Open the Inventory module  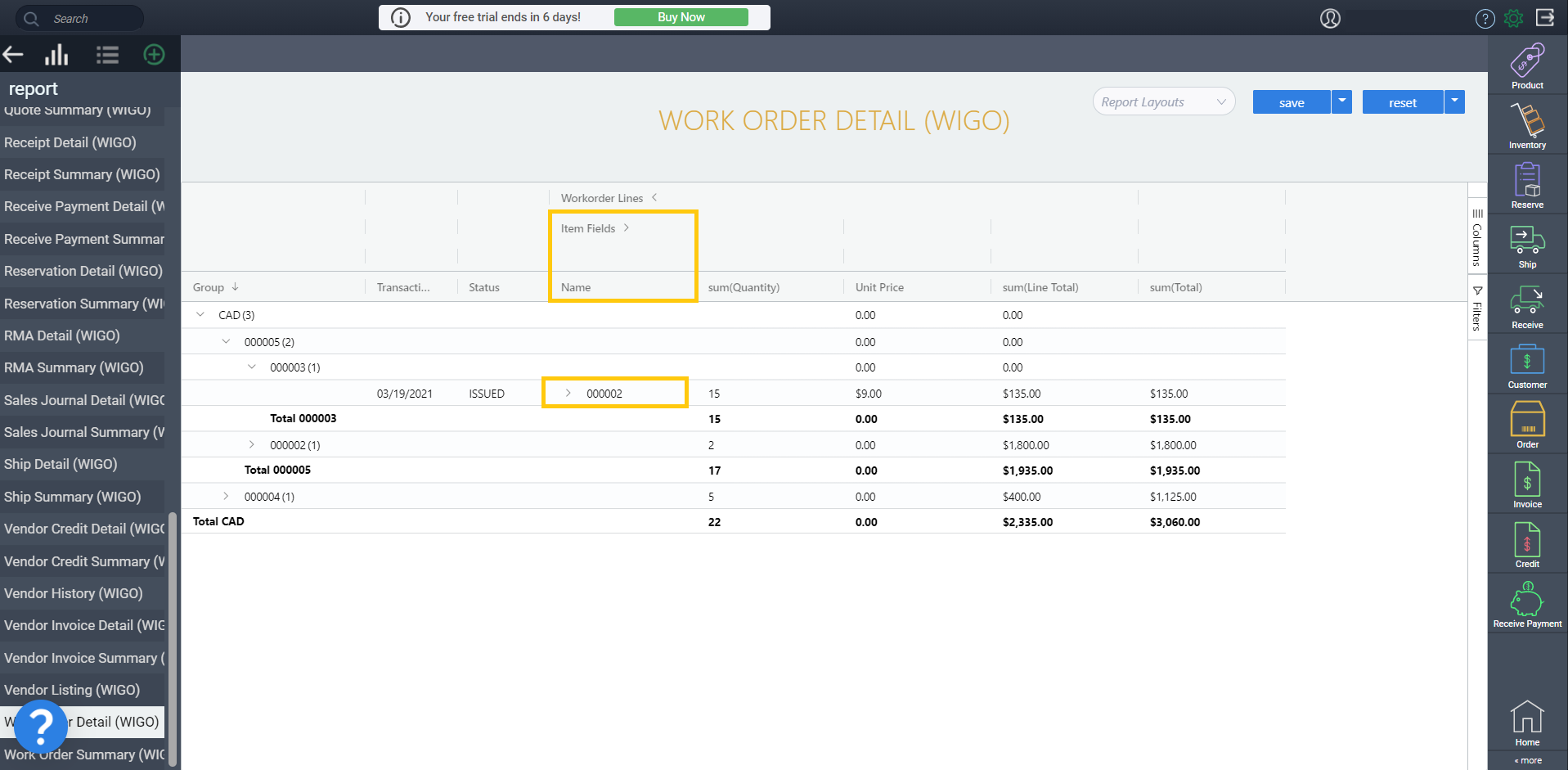coord(1527,125)
